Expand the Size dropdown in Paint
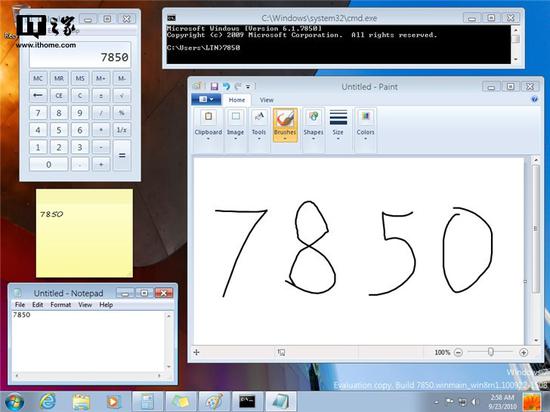This screenshot has height=412, width=550. tap(338, 125)
